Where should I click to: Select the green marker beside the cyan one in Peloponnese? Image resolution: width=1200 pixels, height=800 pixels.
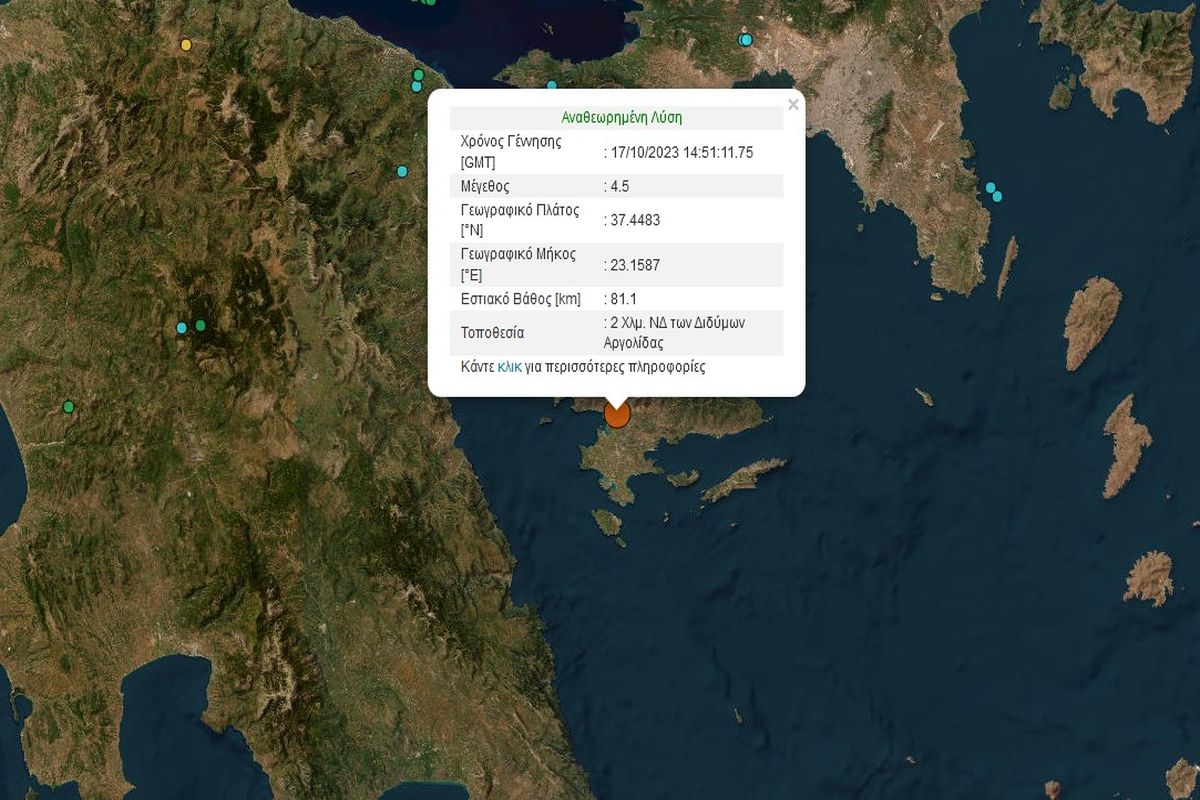click(200, 325)
